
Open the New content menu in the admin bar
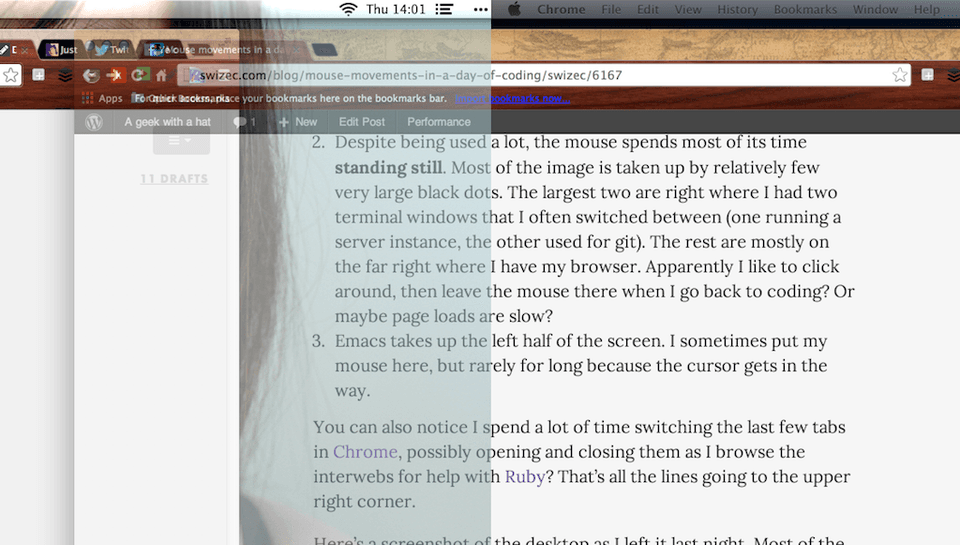coord(298,122)
